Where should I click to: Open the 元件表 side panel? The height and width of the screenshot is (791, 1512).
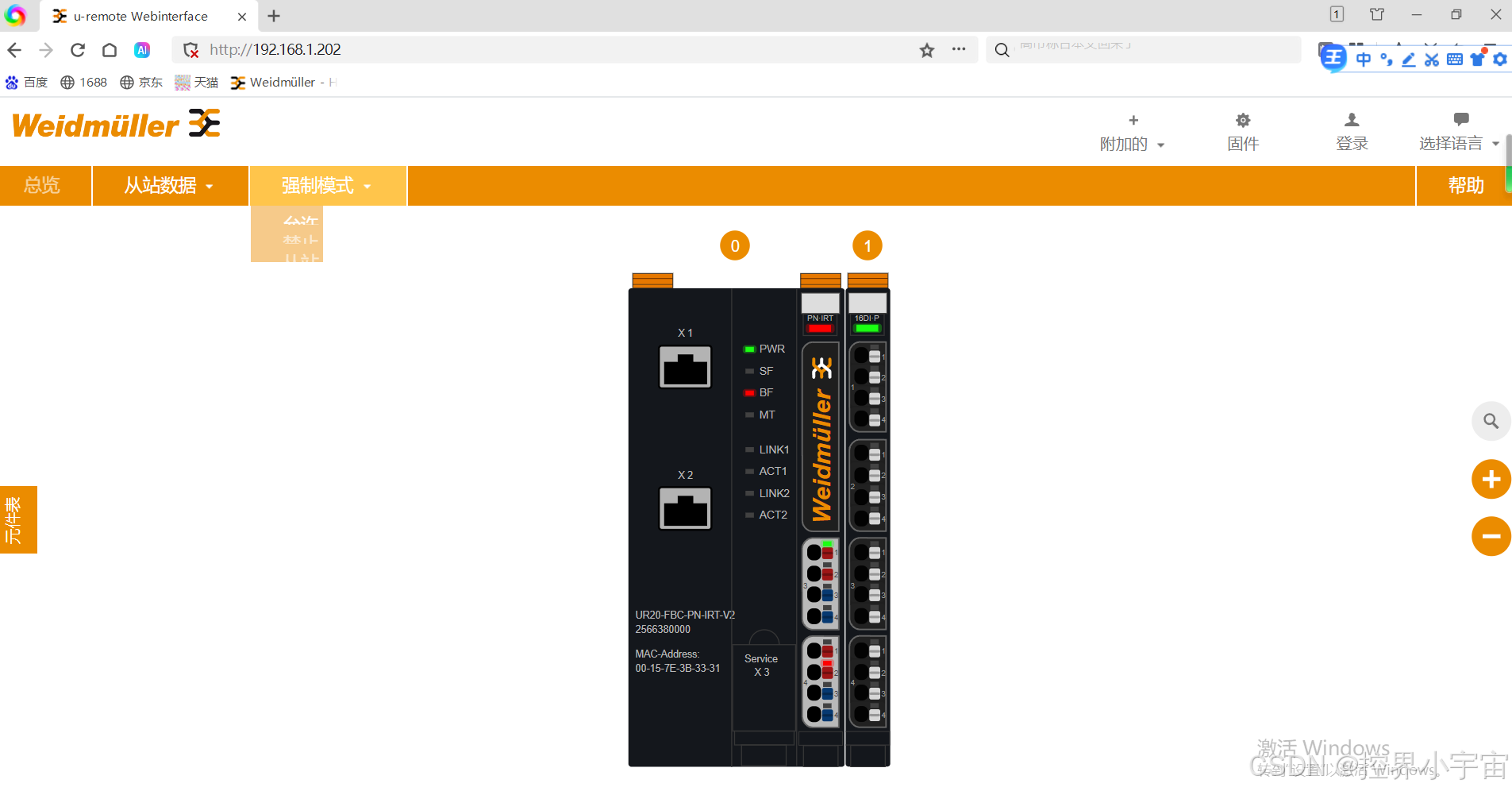click(18, 519)
